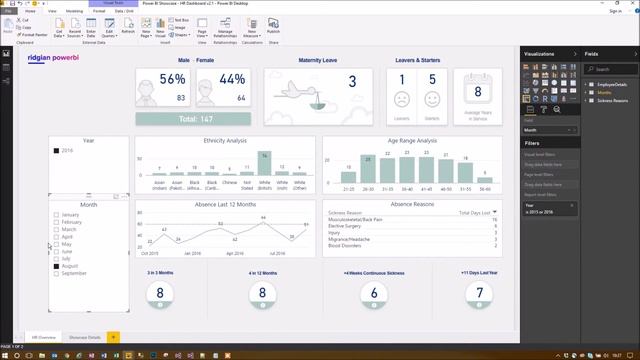Screen dimensions: 640x360
Task: Open File Explorer from the taskbar
Action: [x=42, y=356]
